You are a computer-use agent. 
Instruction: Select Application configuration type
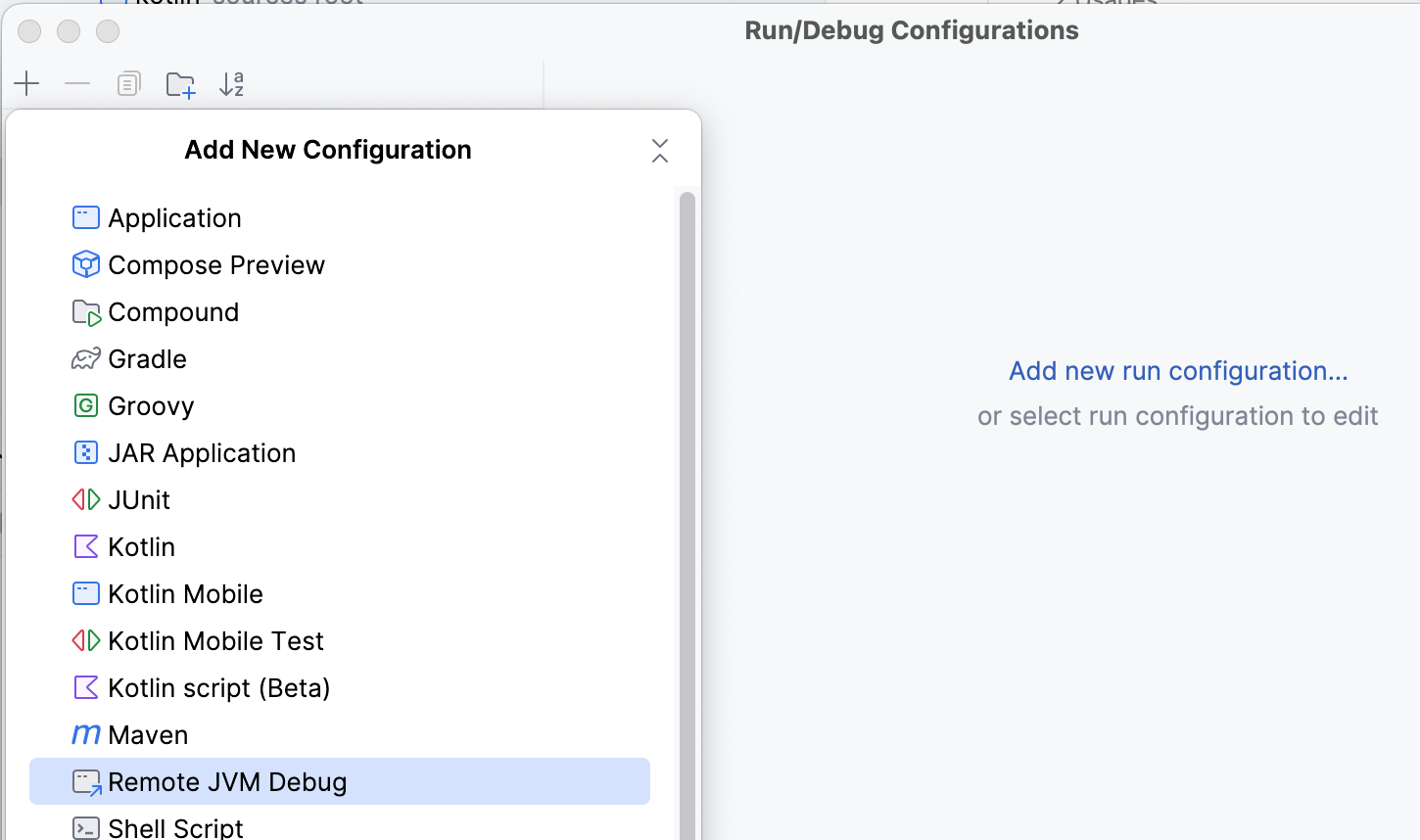(340, 217)
